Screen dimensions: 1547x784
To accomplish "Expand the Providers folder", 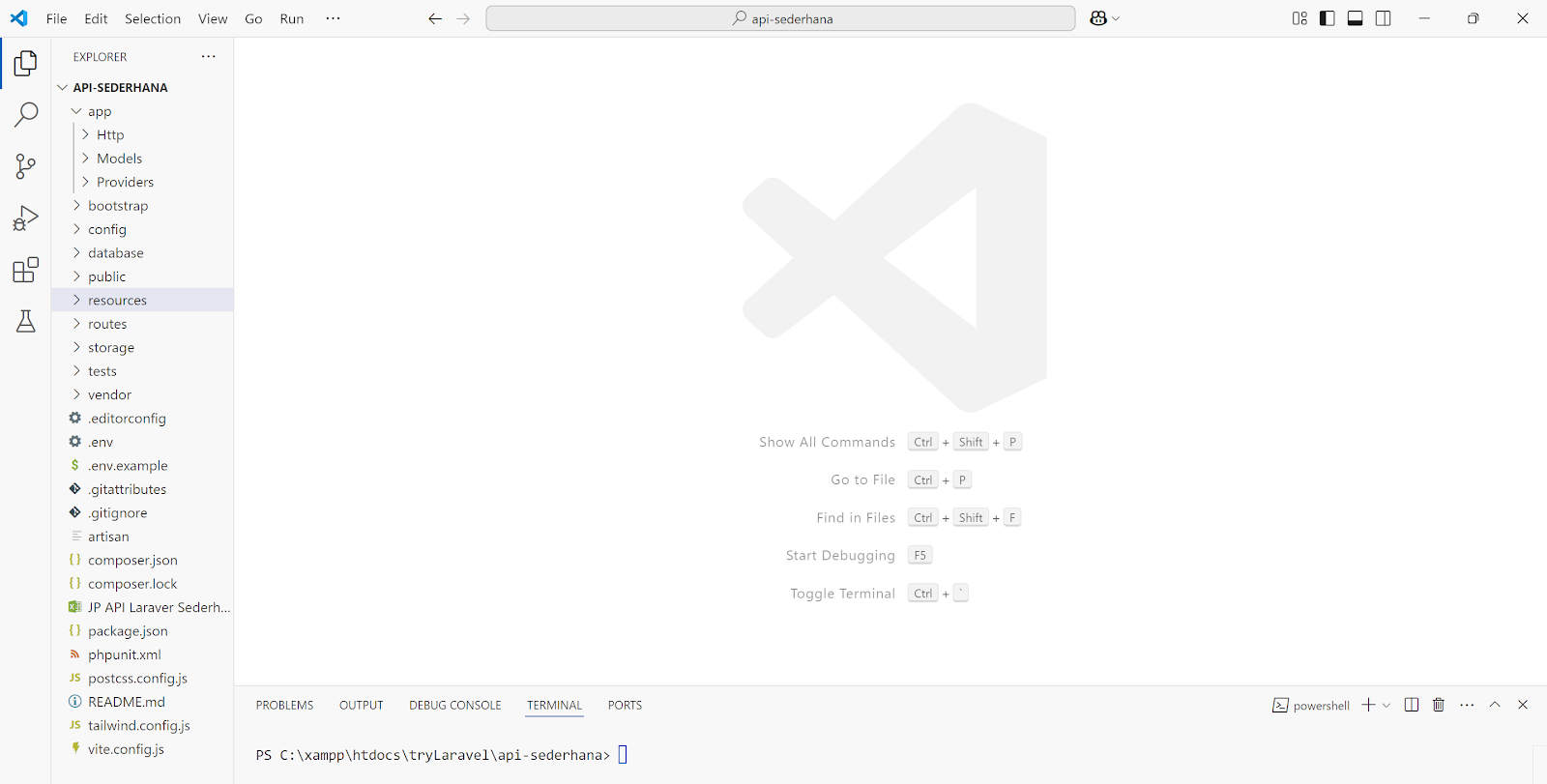I will pos(142,182).
